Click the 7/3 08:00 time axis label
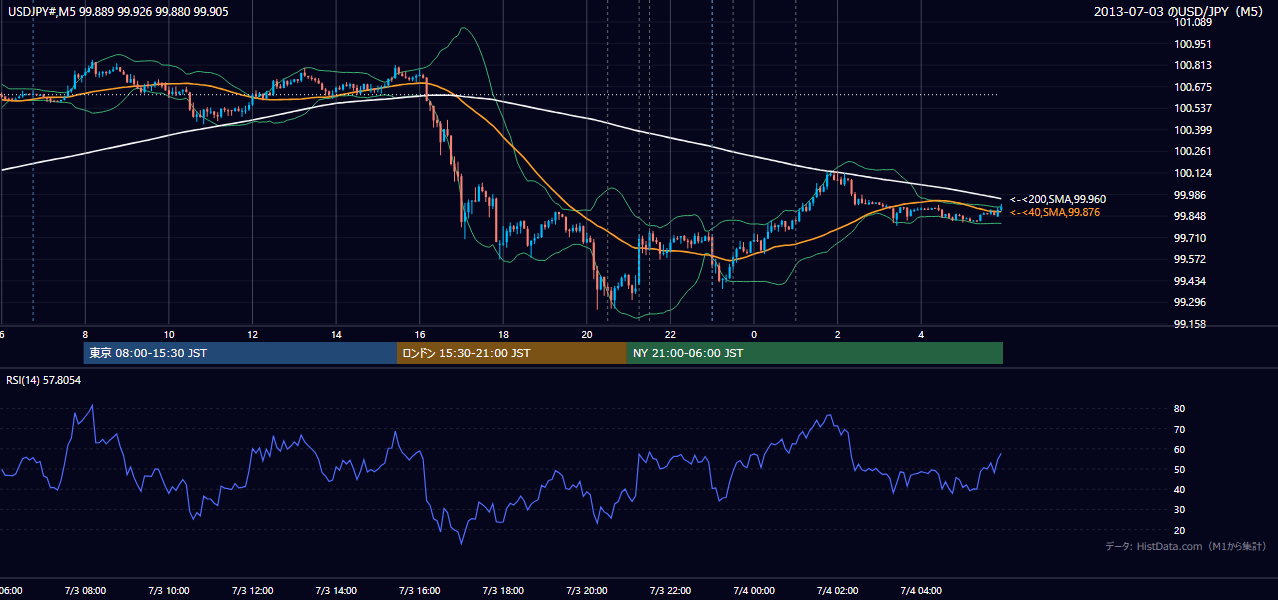Viewport: 1278px width, 600px height. pos(84,590)
